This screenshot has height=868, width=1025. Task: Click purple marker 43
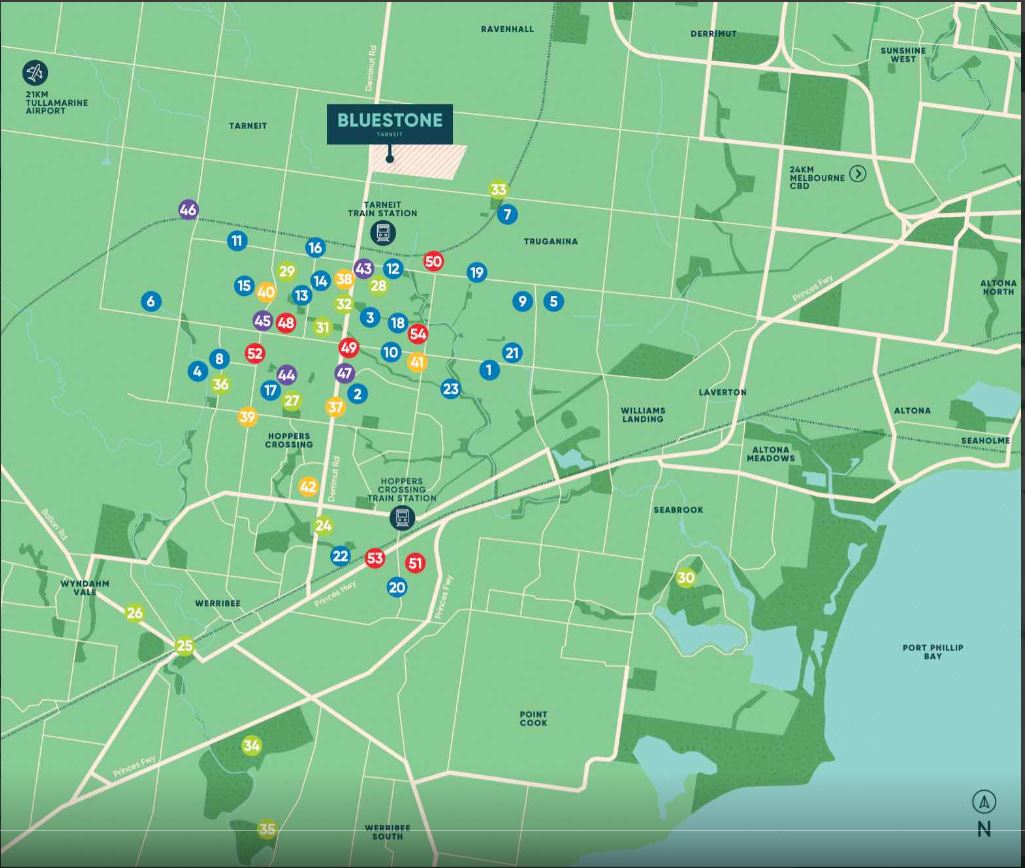363,268
